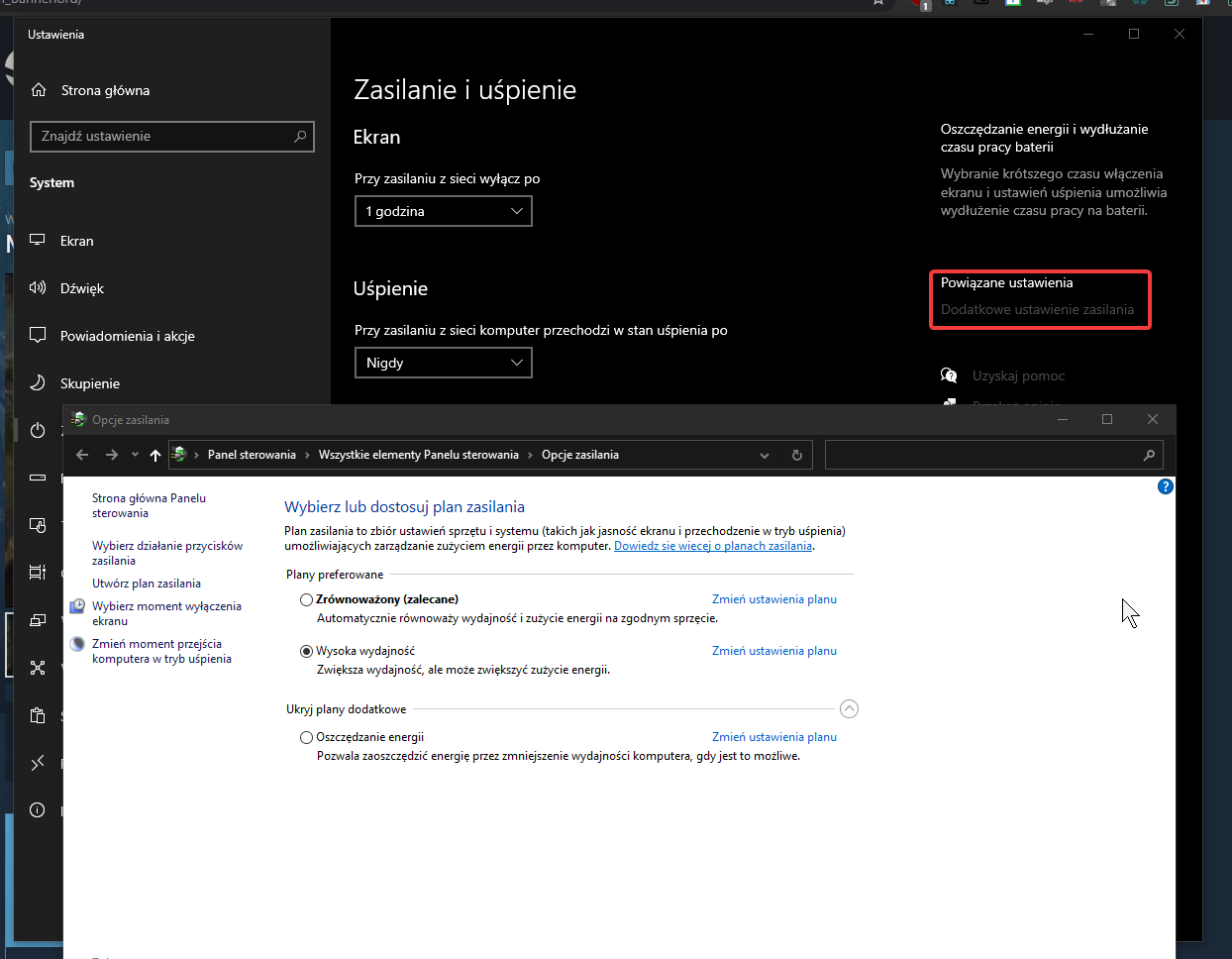Choose the Oszczędzanie energii power plan
Image resolution: width=1232 pixels, height=959 pixels.
[x=307, y=738]
